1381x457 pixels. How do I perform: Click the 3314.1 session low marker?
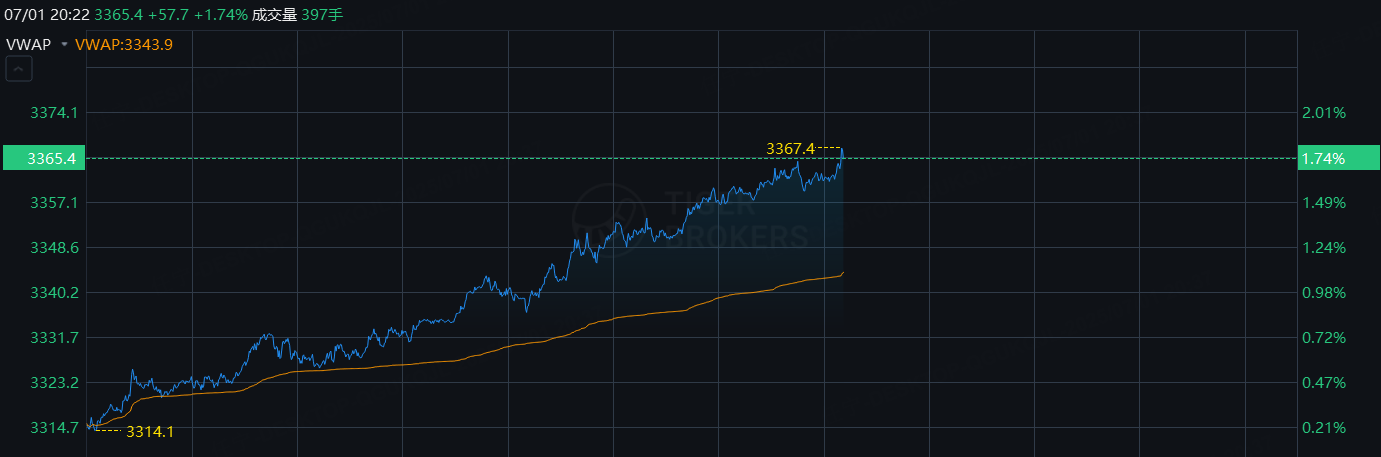(150, 431)
